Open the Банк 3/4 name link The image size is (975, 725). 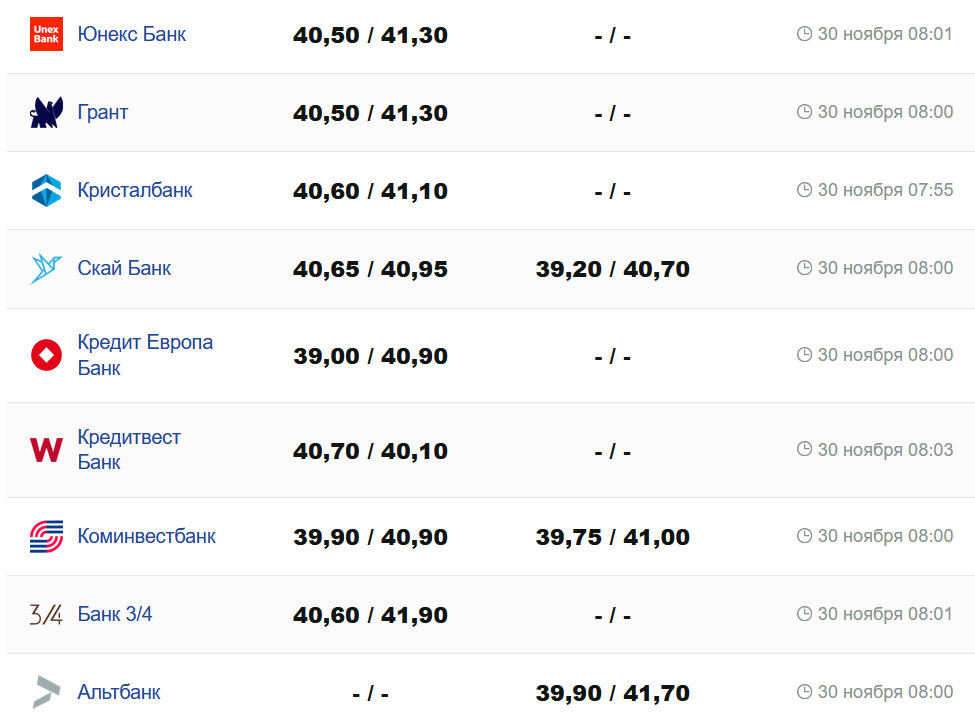115,614
